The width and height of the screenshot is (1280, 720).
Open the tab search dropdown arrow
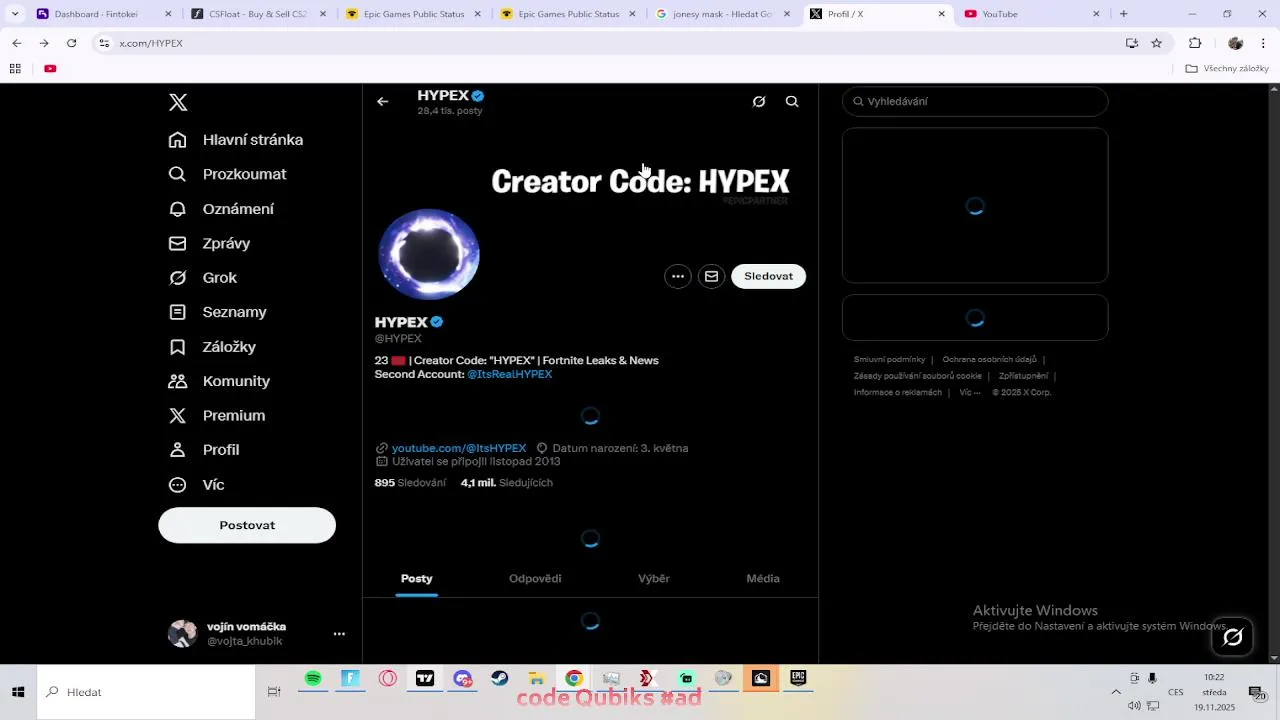pos(14,14)
